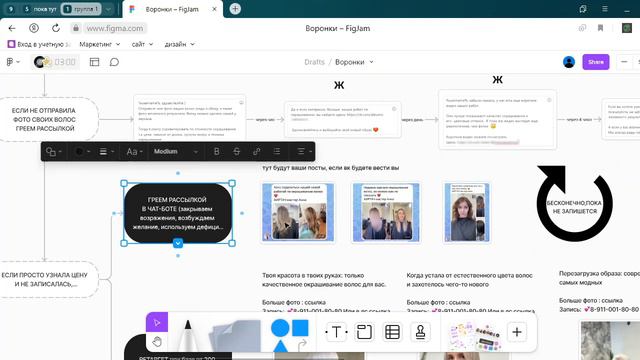Screen dimensions: 640x360
Task: Toggle bold formatting
Action: [x=216, y=152]
